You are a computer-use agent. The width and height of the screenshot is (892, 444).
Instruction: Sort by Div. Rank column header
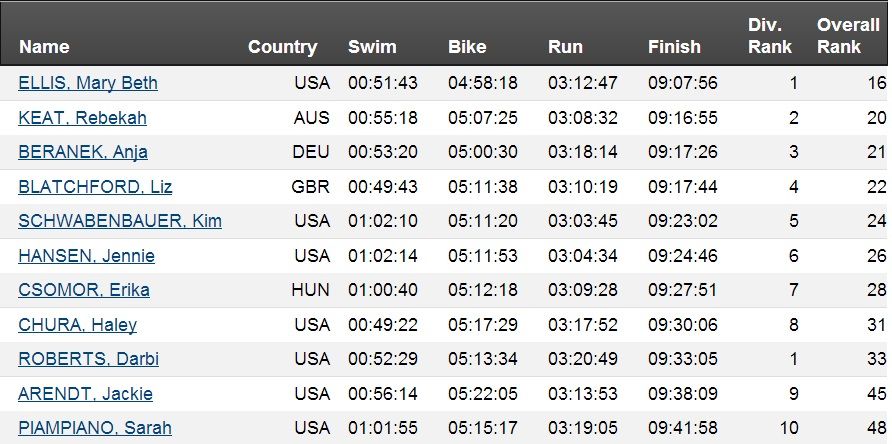tap(770, 36)
